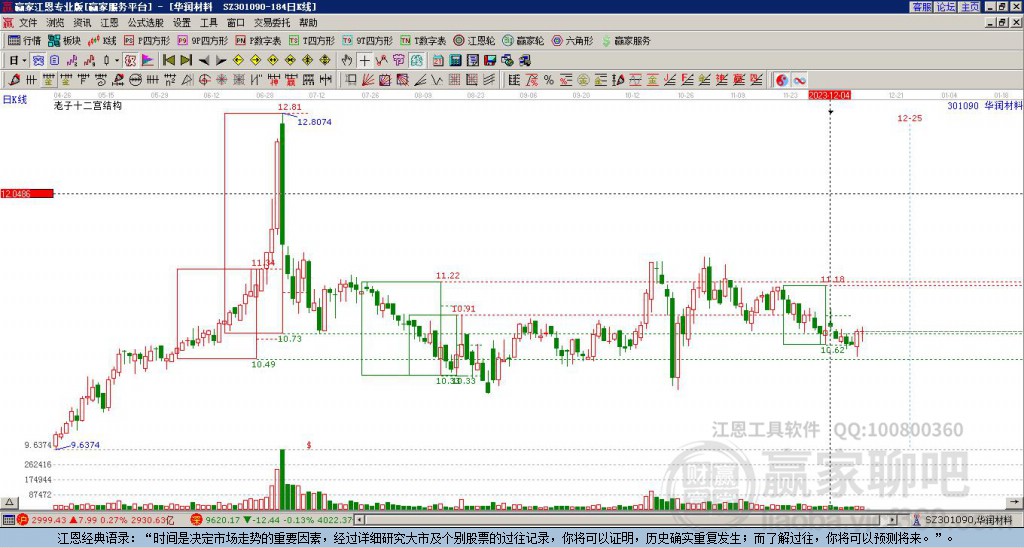The height and width of the screenshot is (548, 1024).
Task: Open 赢家服务 service with dollar icon
Action: [x=626, y=40]
